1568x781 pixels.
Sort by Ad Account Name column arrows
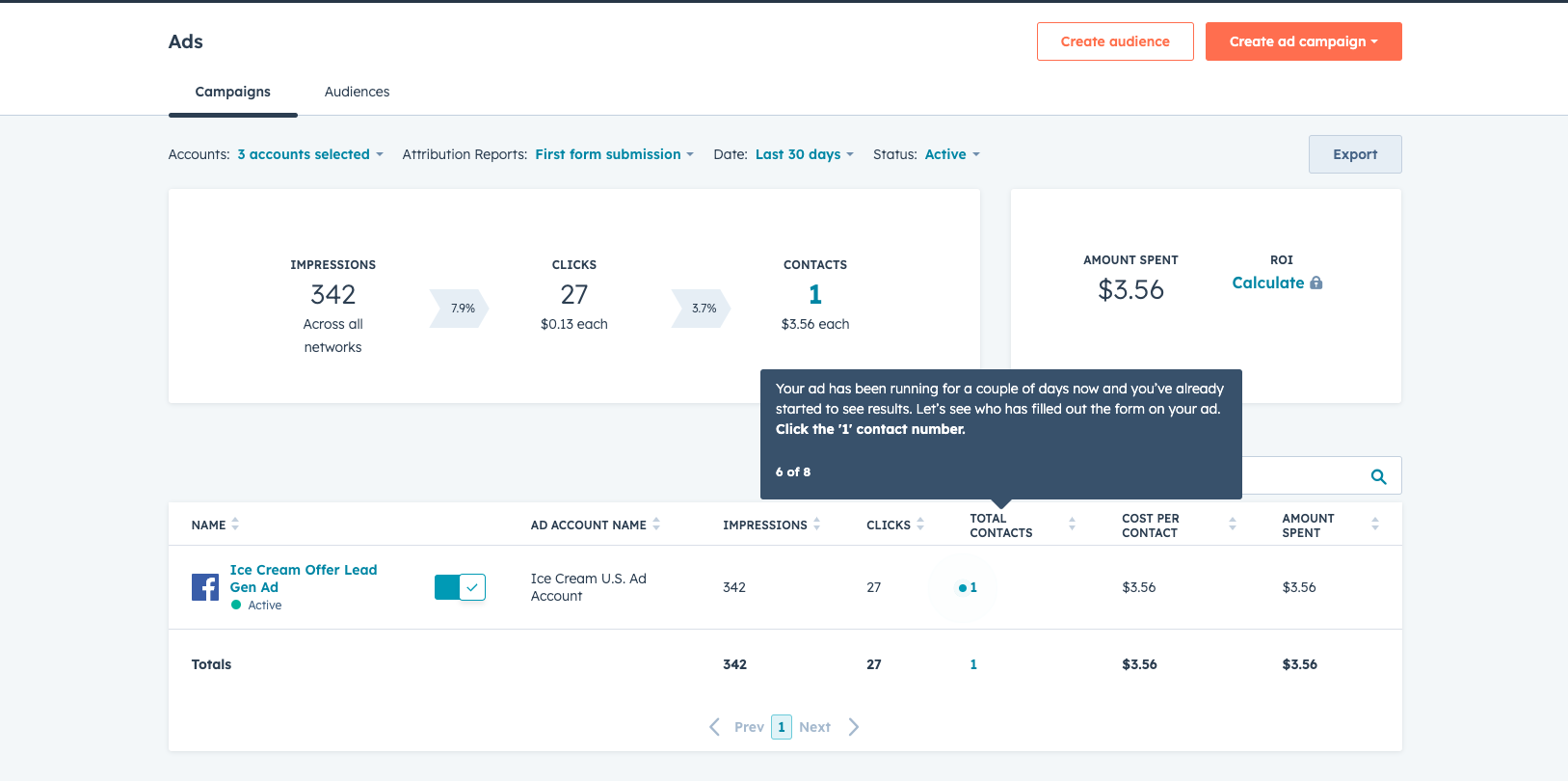click(x=656, y=525)
